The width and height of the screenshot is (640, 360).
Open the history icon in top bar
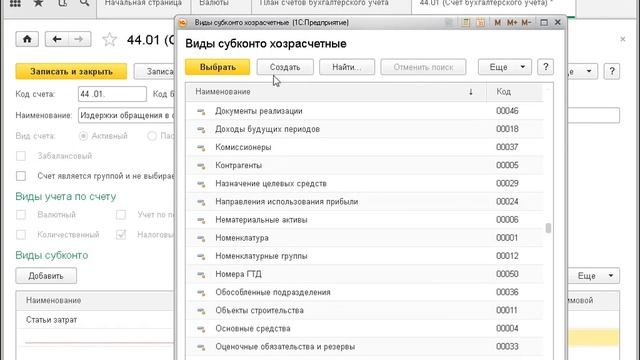(62, 3)
